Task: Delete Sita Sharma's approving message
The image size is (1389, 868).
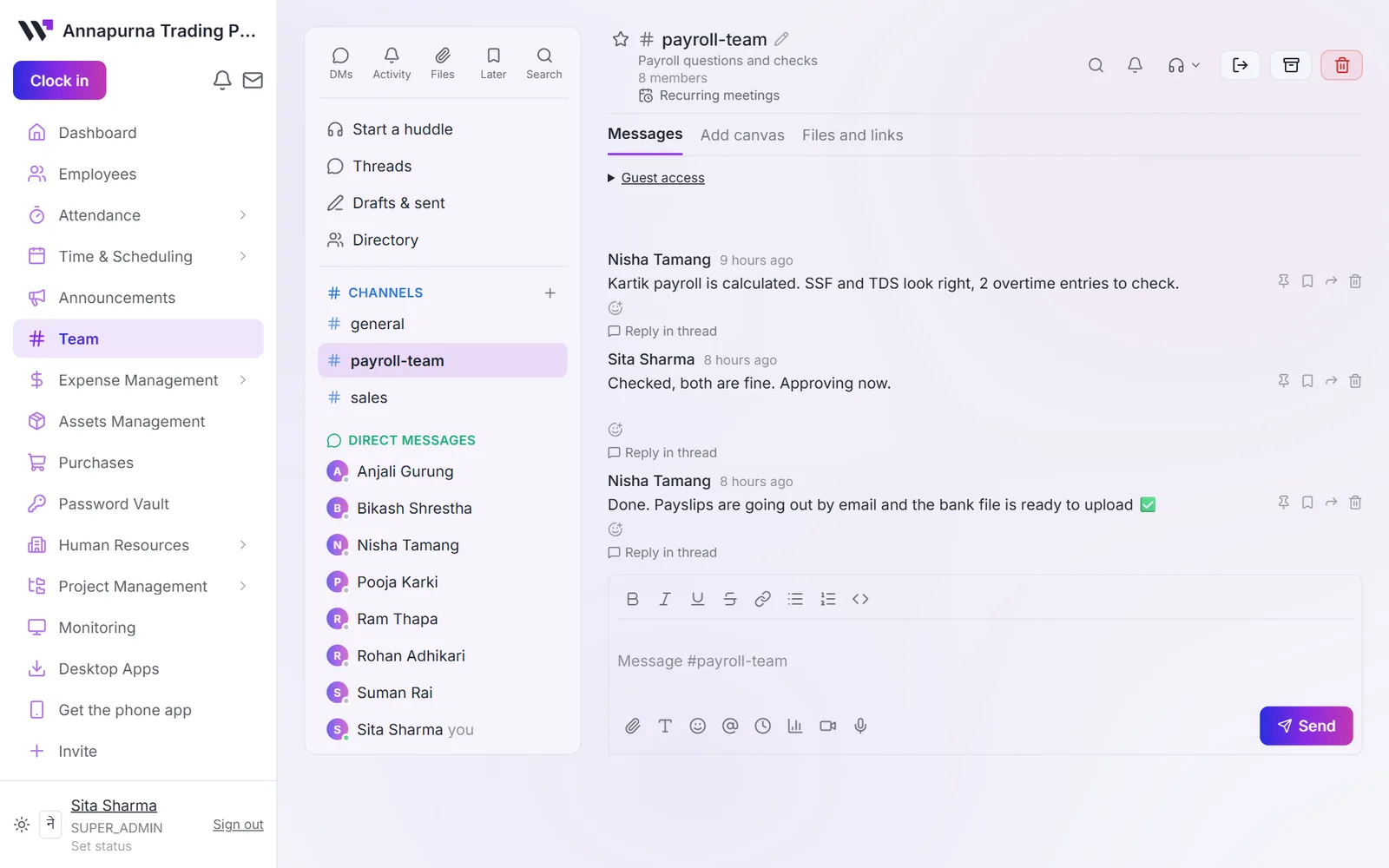Action: pyautogui.click(x=1355, y=381)
